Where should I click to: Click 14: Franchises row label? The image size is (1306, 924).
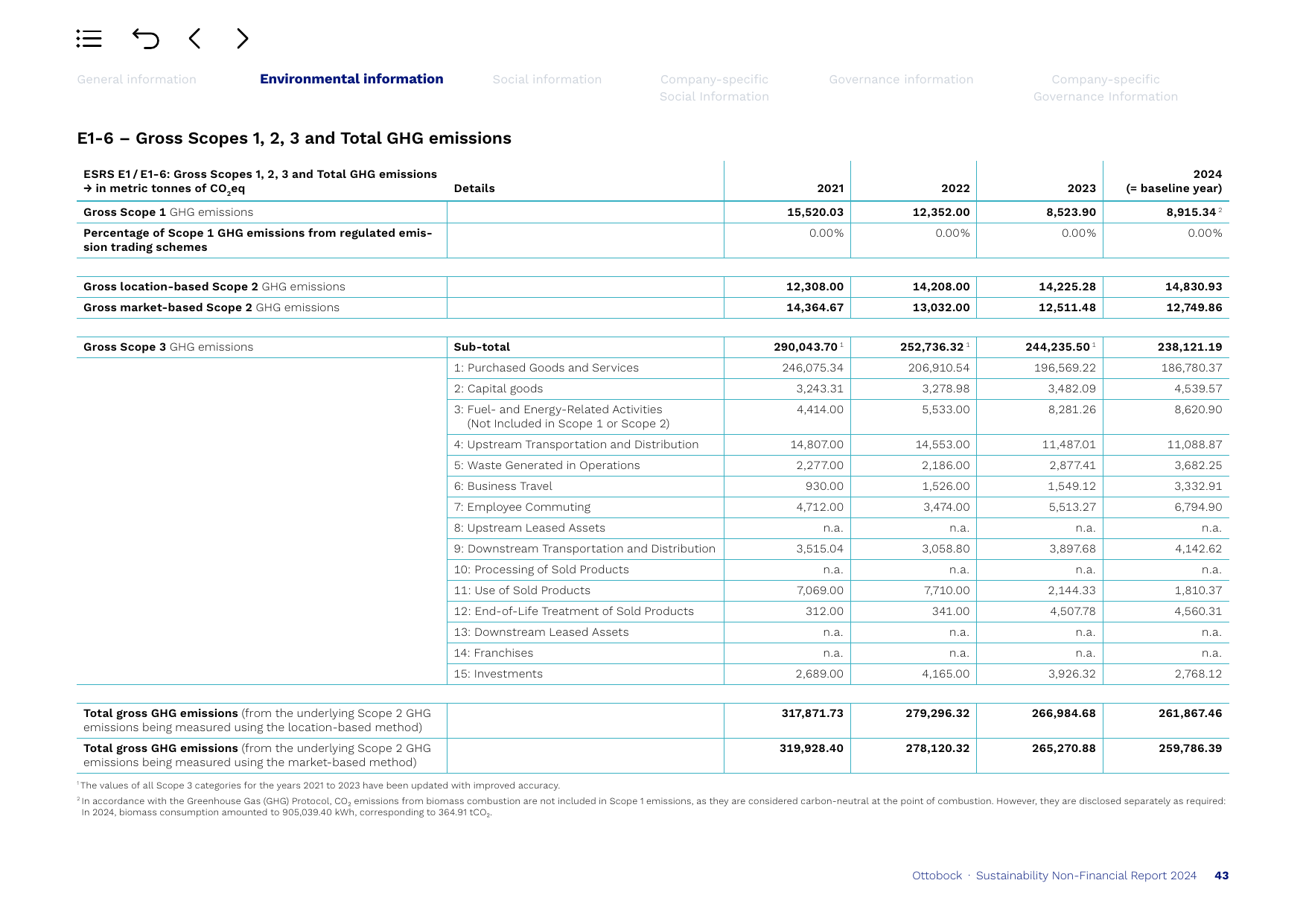tap(494, 653)
